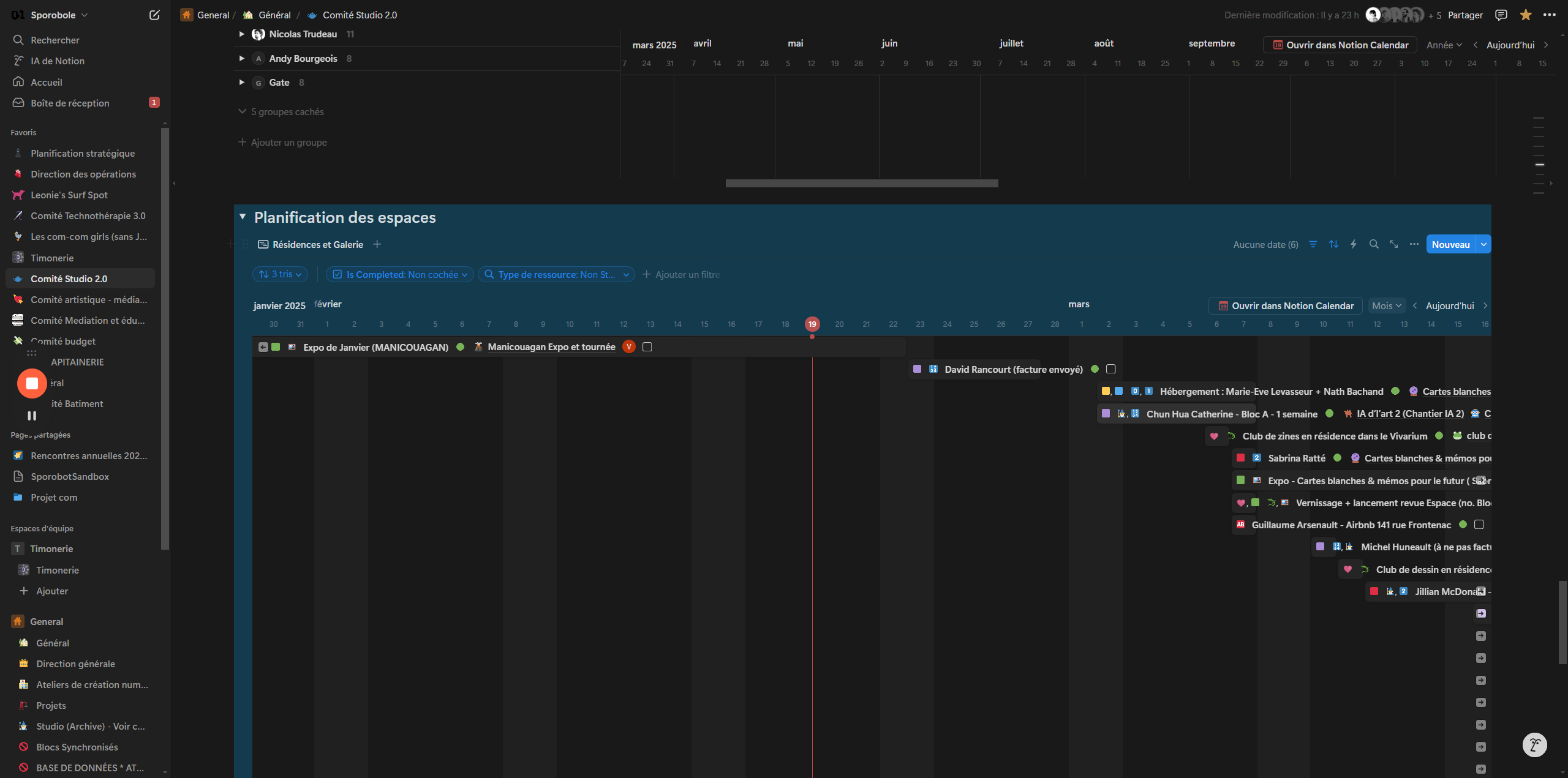Open upper Ouvrir dans Notion Calendar
Screen dimensions: 1568x778
[x=1340, y=45]
